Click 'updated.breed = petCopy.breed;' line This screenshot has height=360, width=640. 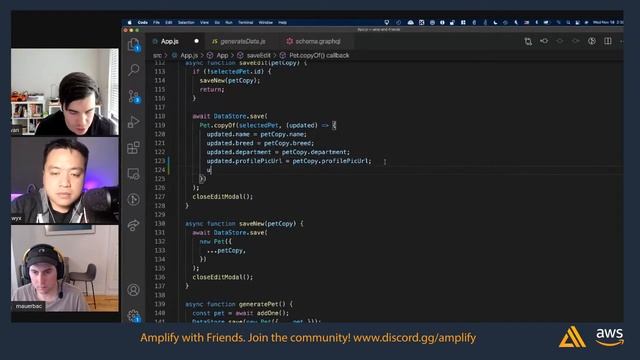[260, 143]
